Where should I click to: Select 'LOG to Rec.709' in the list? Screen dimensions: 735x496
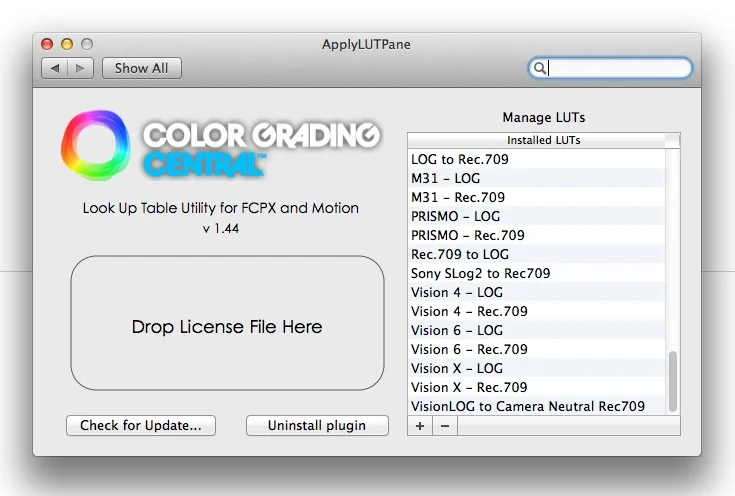coord(536,159)
